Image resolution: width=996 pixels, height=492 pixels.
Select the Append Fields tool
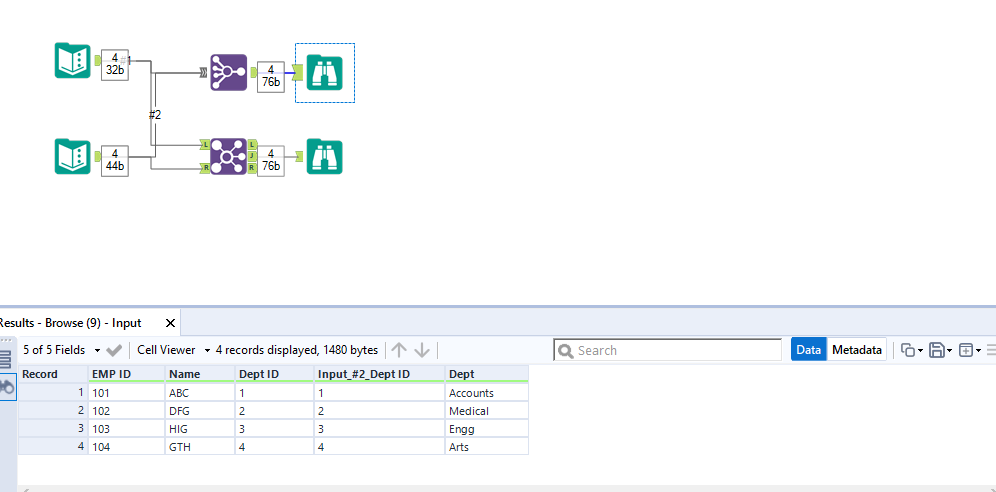pyautogui.click(x=228, y=72)
